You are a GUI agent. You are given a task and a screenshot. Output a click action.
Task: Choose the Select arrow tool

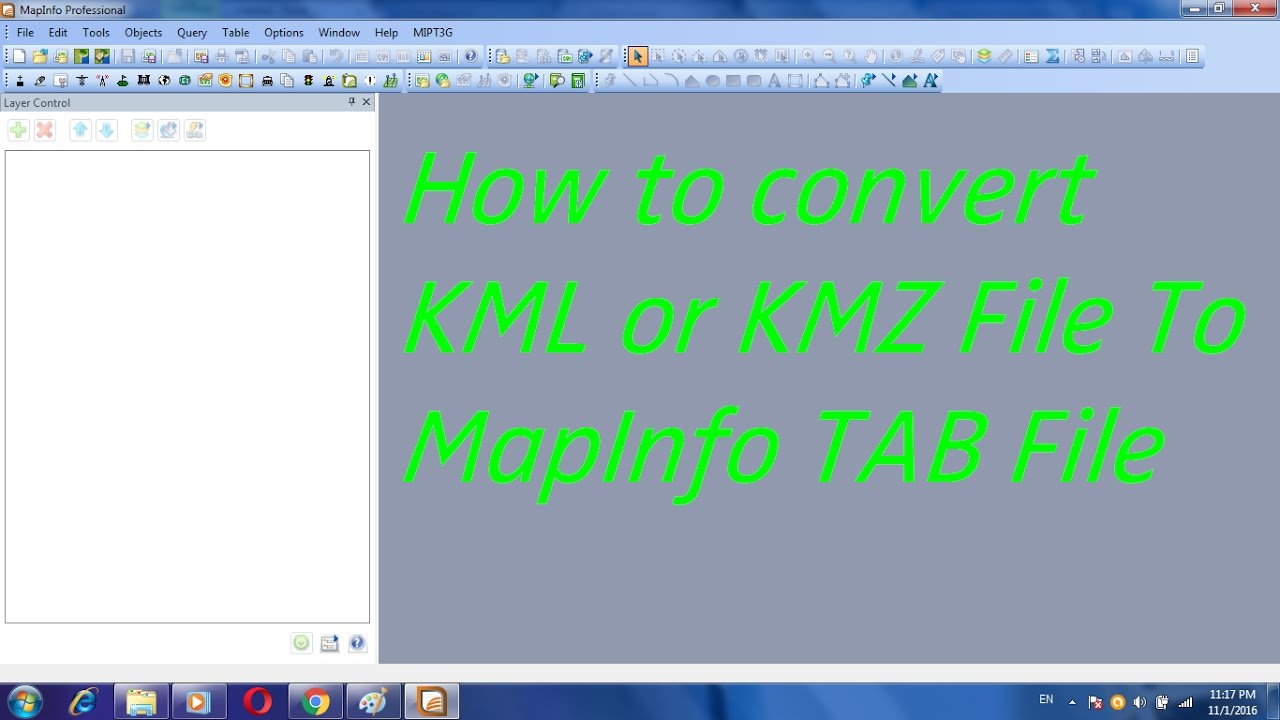(638, 56)
